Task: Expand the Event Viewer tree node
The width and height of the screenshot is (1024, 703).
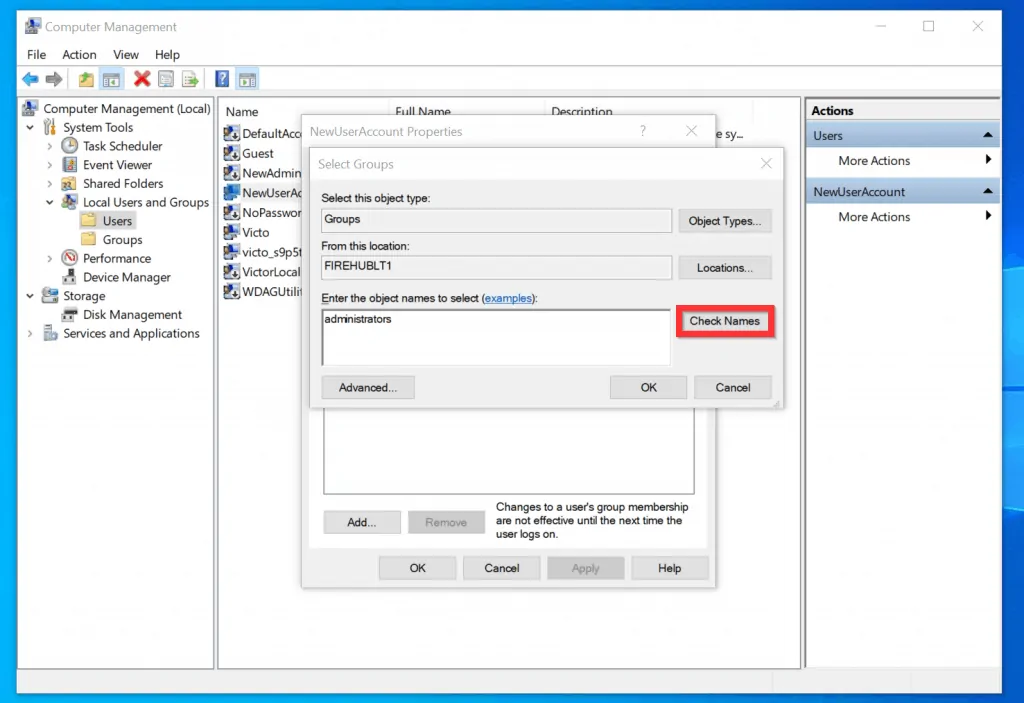Action: (x=49, y=164)
